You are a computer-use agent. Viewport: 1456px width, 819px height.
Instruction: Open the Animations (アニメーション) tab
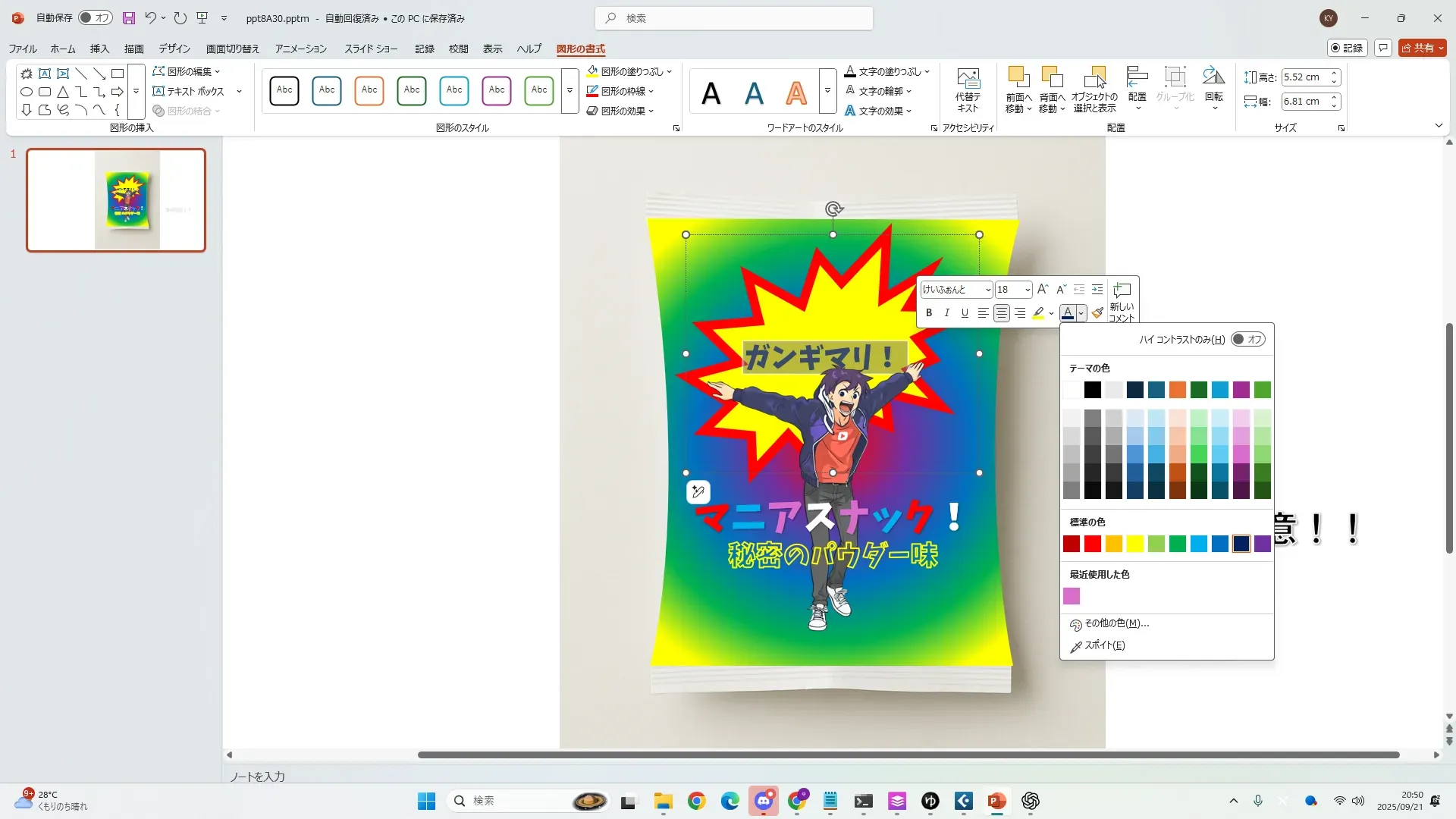tap(300, 49)
